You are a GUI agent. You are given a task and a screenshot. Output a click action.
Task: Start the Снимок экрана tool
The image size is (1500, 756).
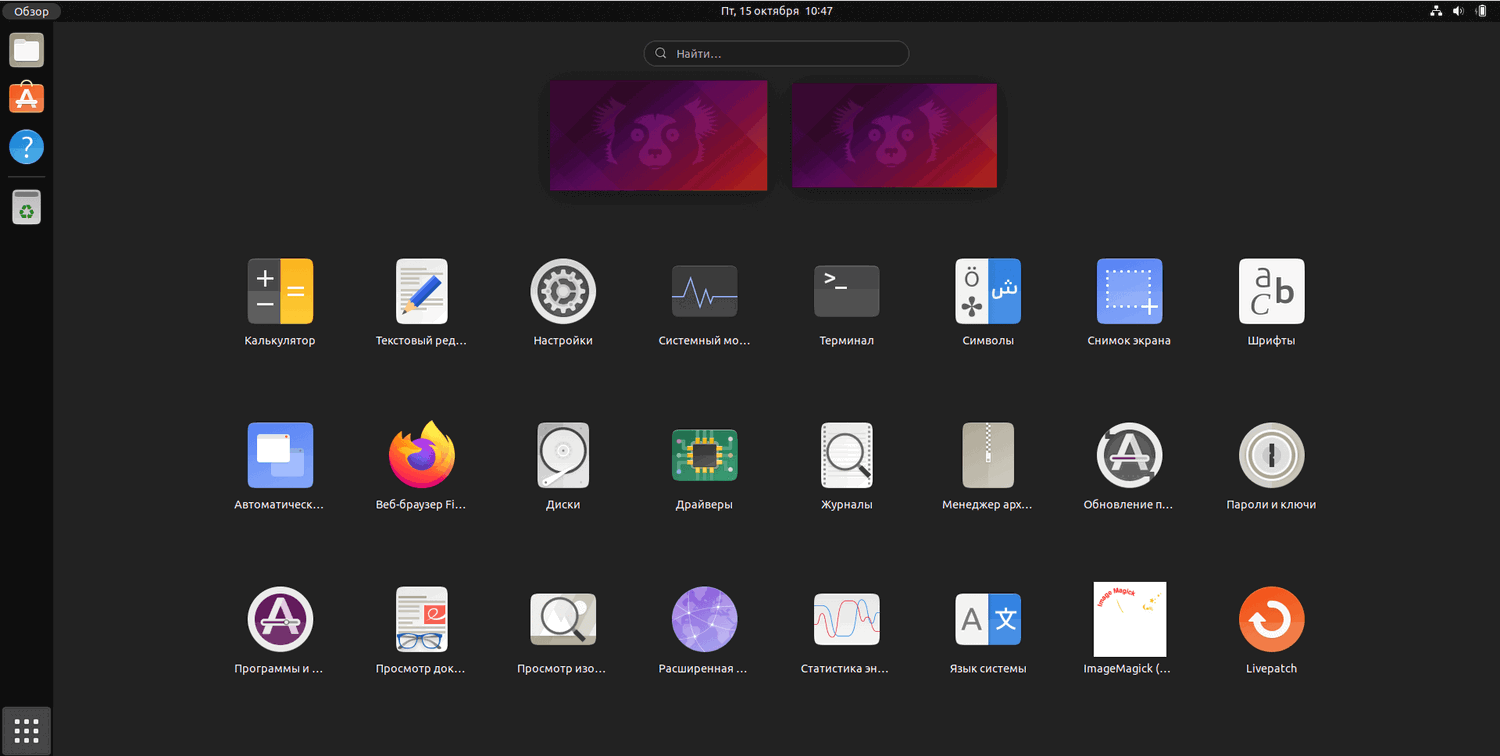pyautogui.click(x=1129, y=291)
